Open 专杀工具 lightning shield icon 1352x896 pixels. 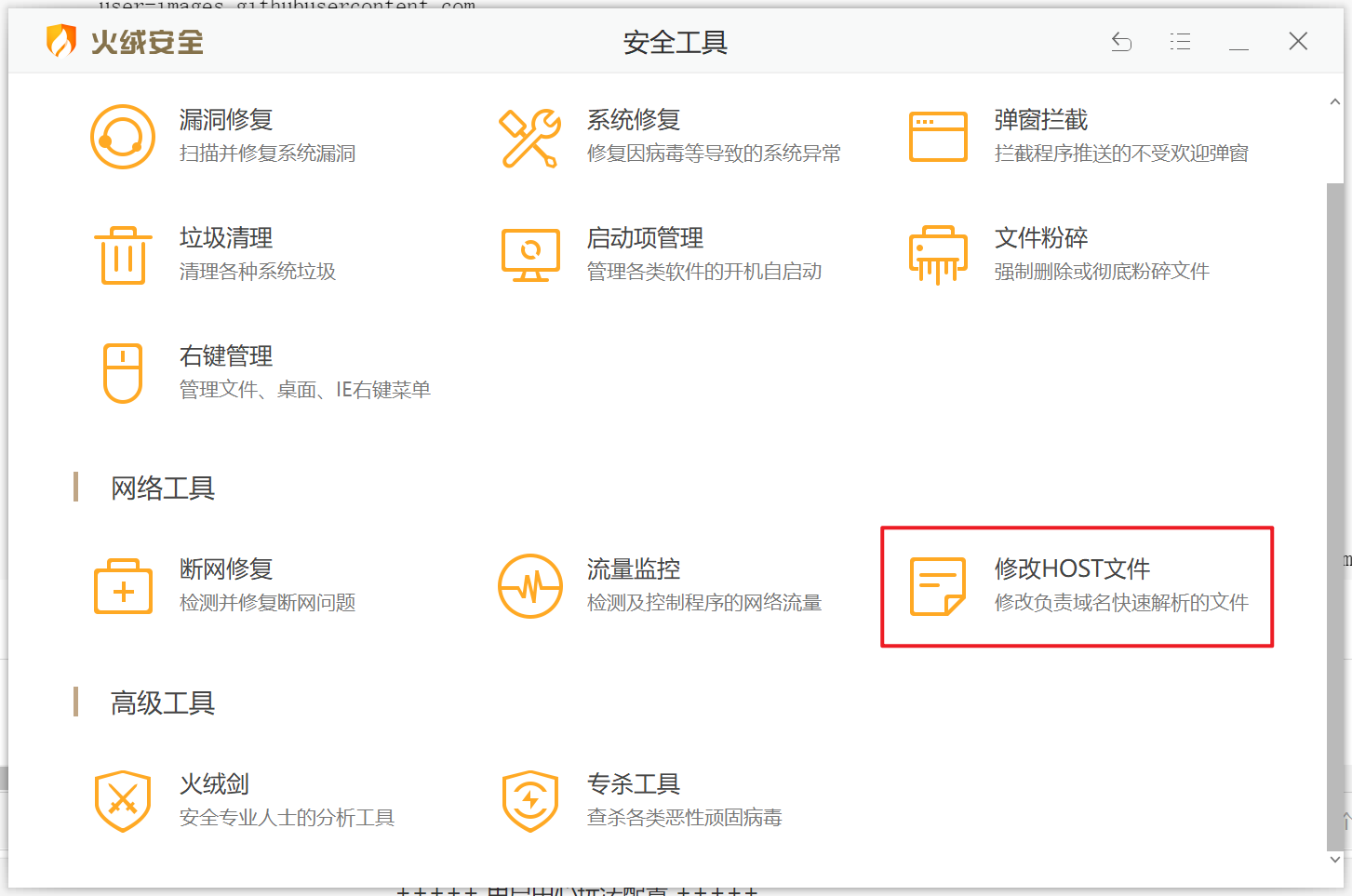coord(530,801)
